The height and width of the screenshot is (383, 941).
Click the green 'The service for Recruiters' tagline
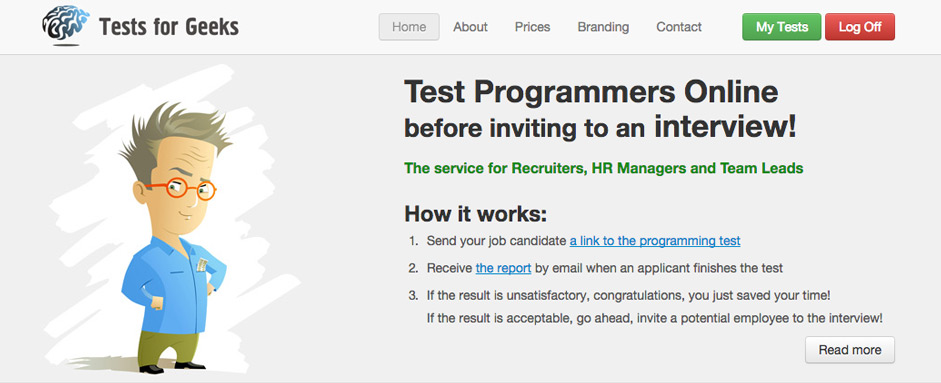coord(604,168)
